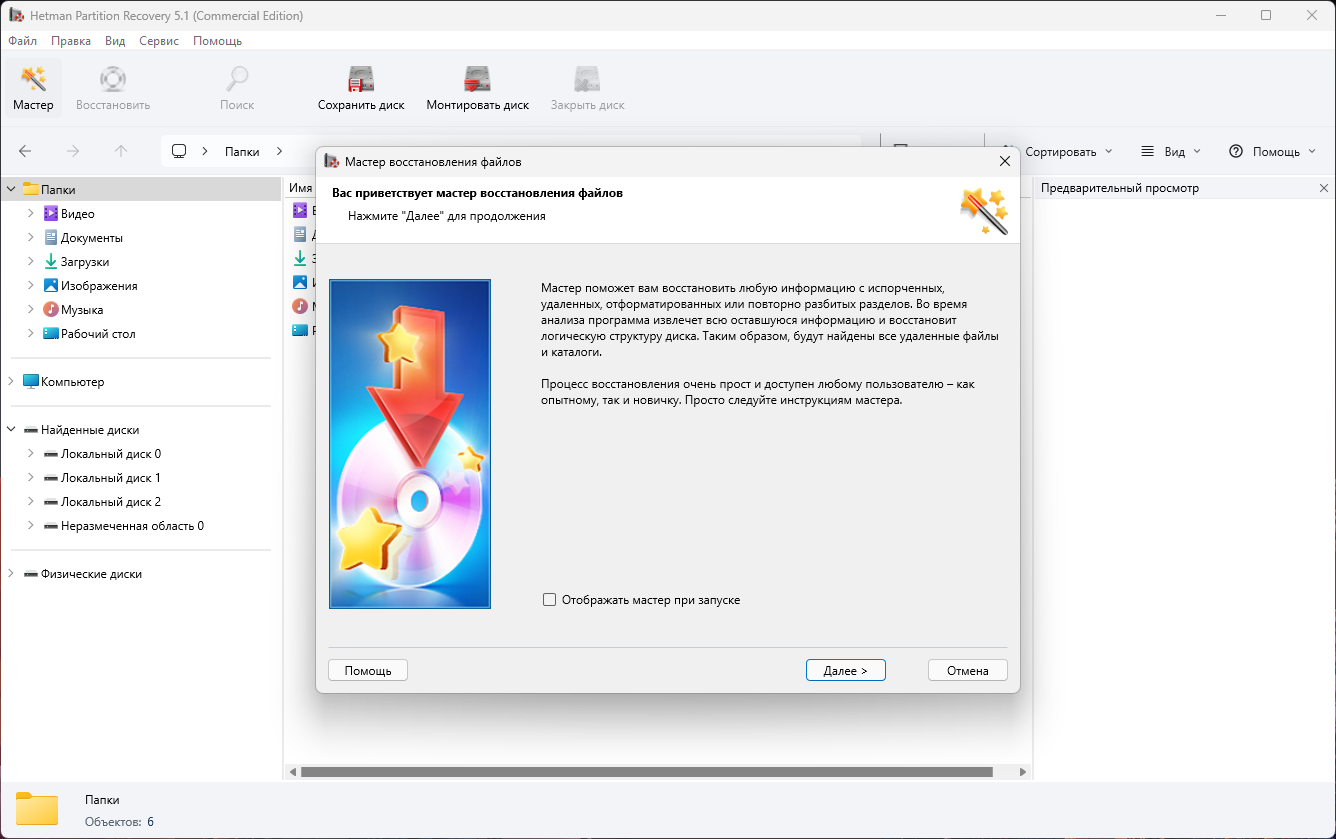This screenshot has height=839, width=1336.
Task: Go back with the left arrow
Action: 25,151
